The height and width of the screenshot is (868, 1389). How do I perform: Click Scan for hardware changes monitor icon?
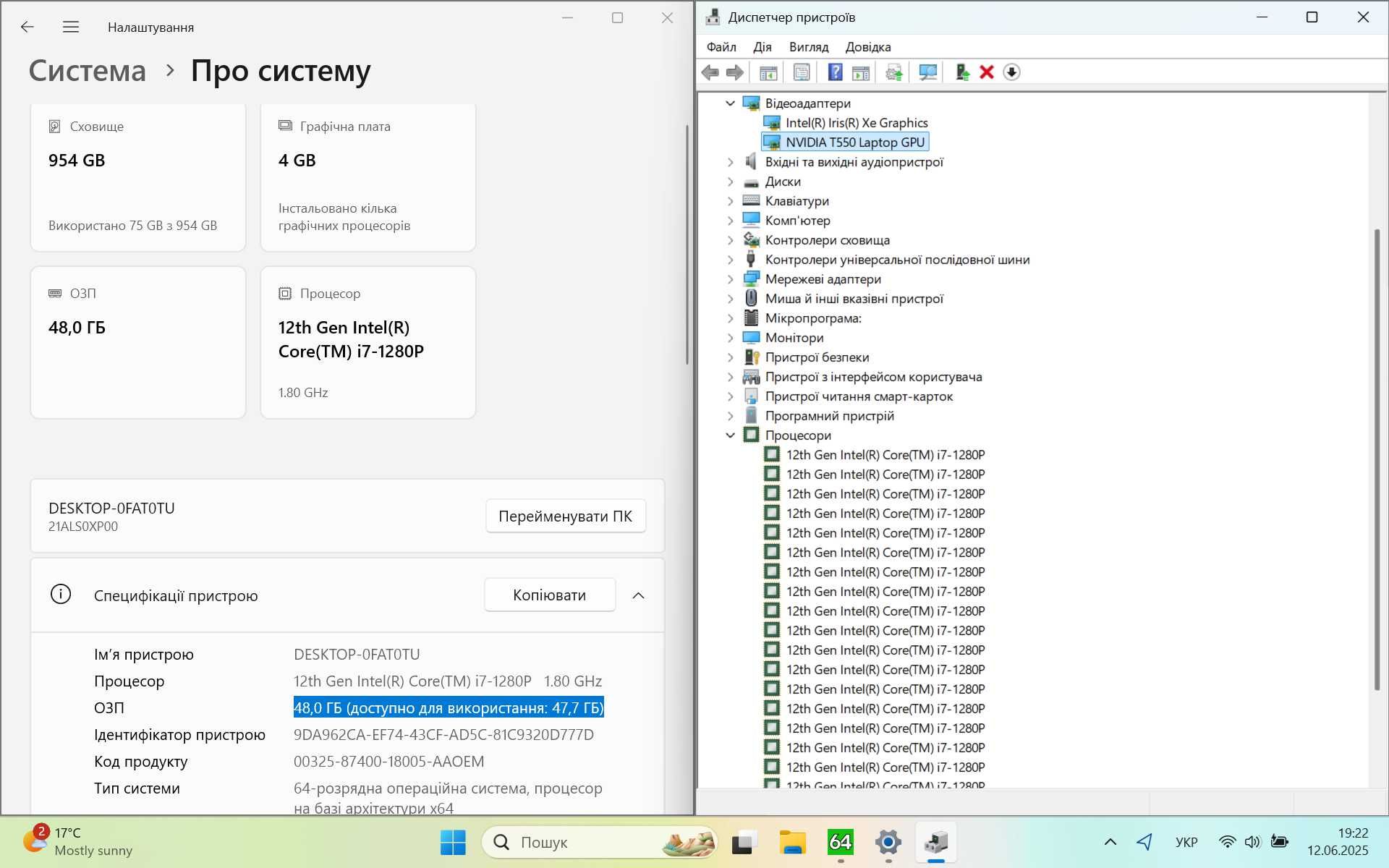(x=927, y=72)
